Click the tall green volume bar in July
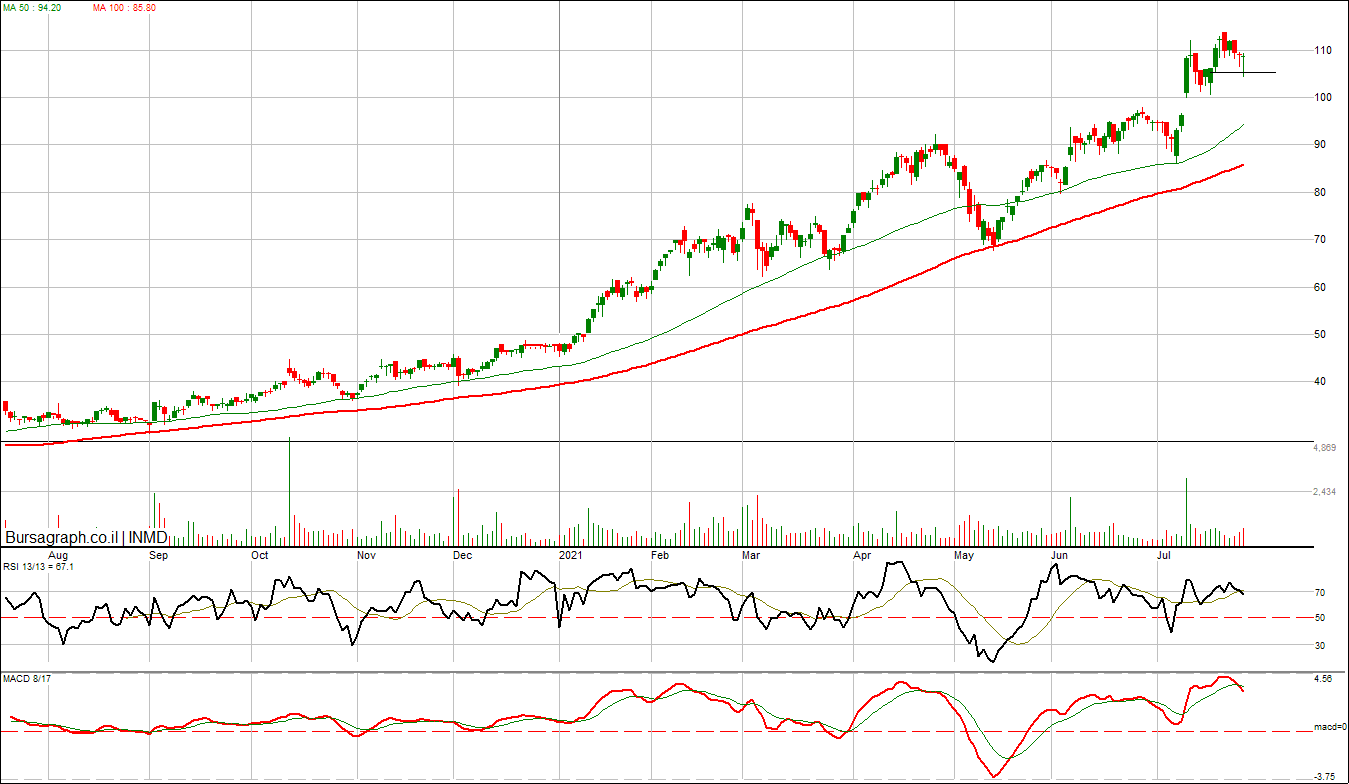This screenshot has height=784, width=1349. [1186, 512]
